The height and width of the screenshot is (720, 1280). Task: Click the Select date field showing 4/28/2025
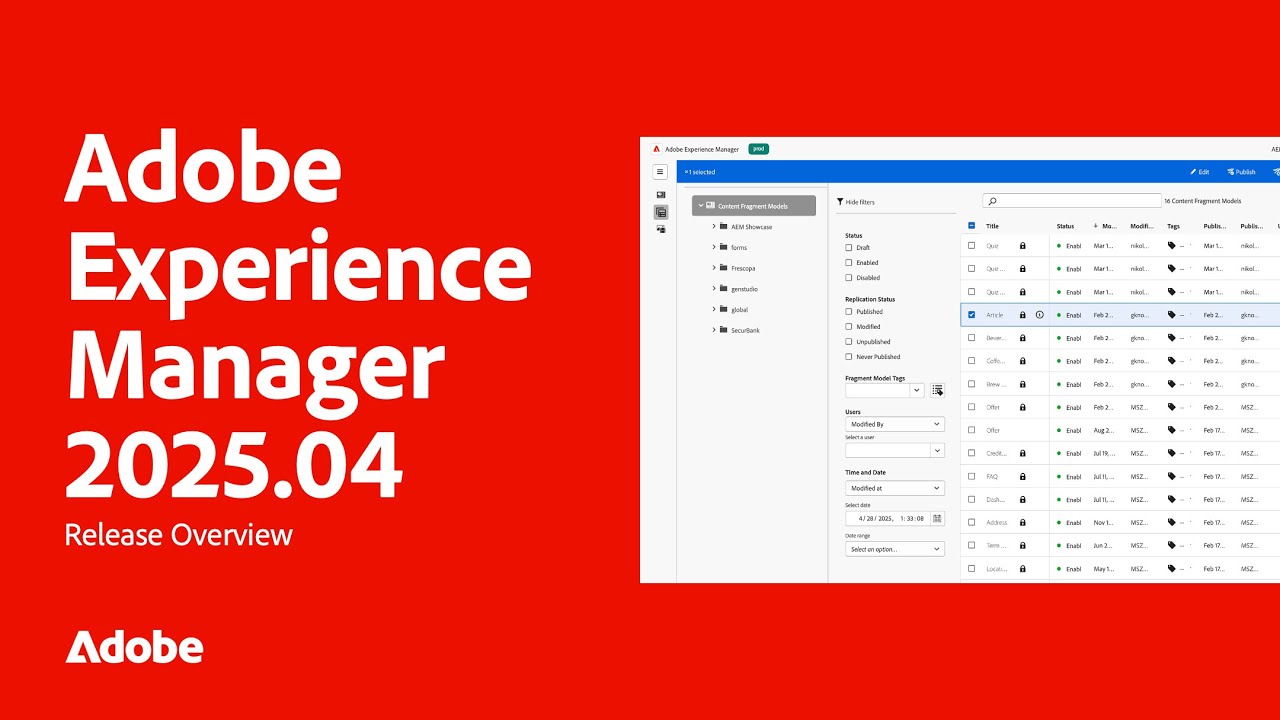pos(895,518)
